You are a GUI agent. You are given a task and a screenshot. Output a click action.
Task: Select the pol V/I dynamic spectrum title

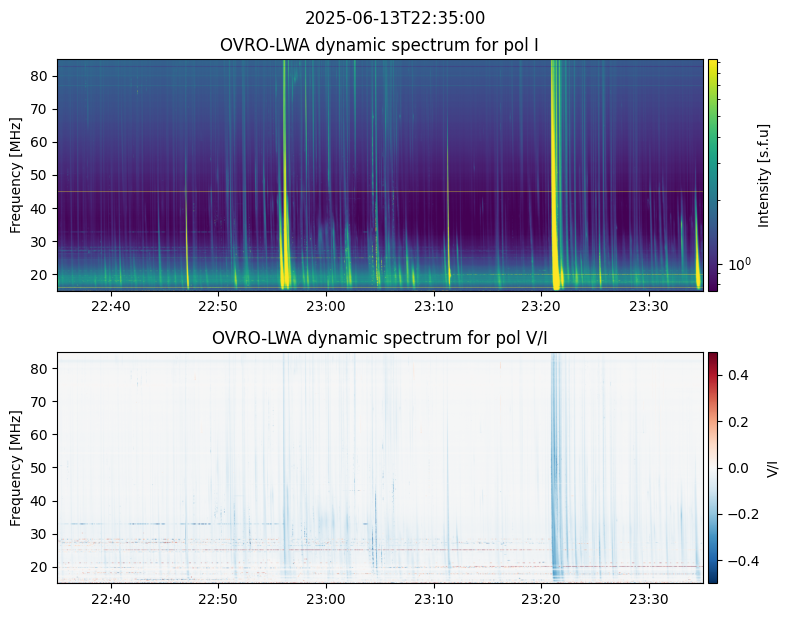pyautogui.click(x=380, y=338)
